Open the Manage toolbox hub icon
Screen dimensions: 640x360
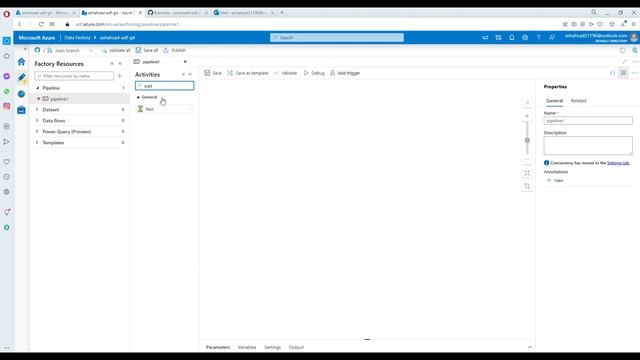[x=21, y=110]
